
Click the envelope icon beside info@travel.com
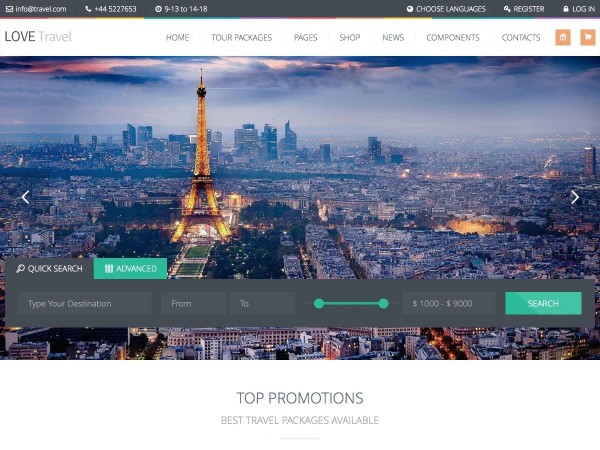coord(9,9)
